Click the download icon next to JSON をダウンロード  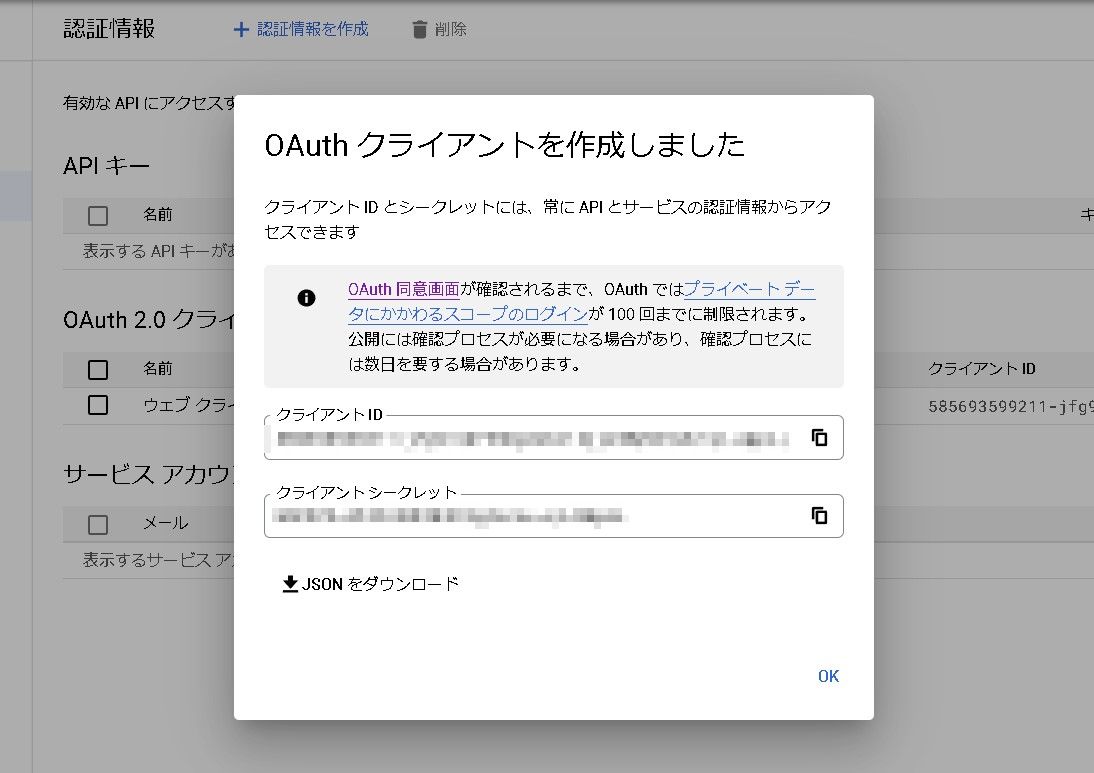[291, 583]
